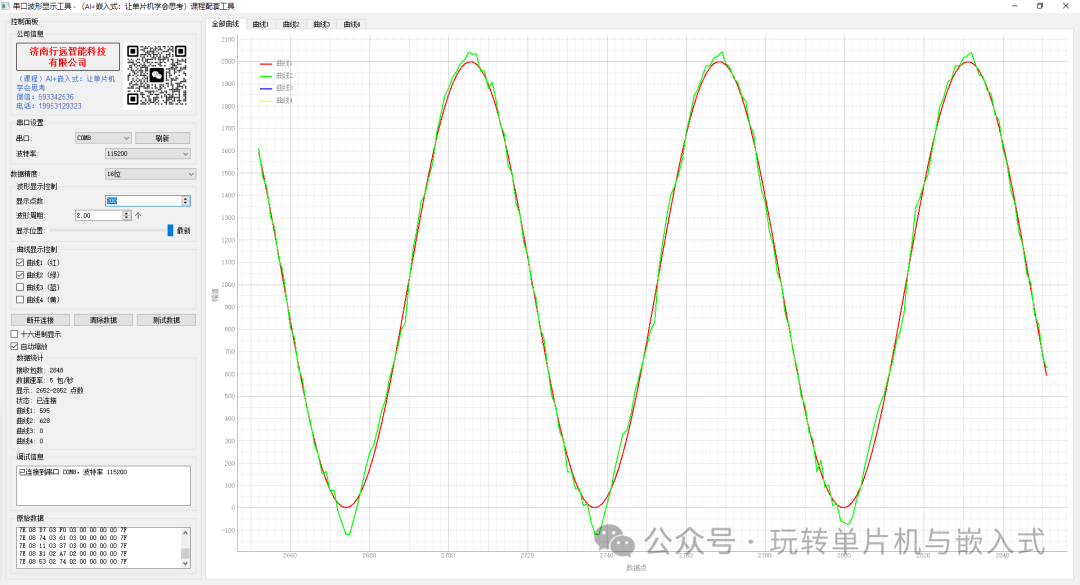Viewport: 1080px width, 585px height.
Task: Click raw data row 7E 08 53 02 74
Action: tap(73, 562)
